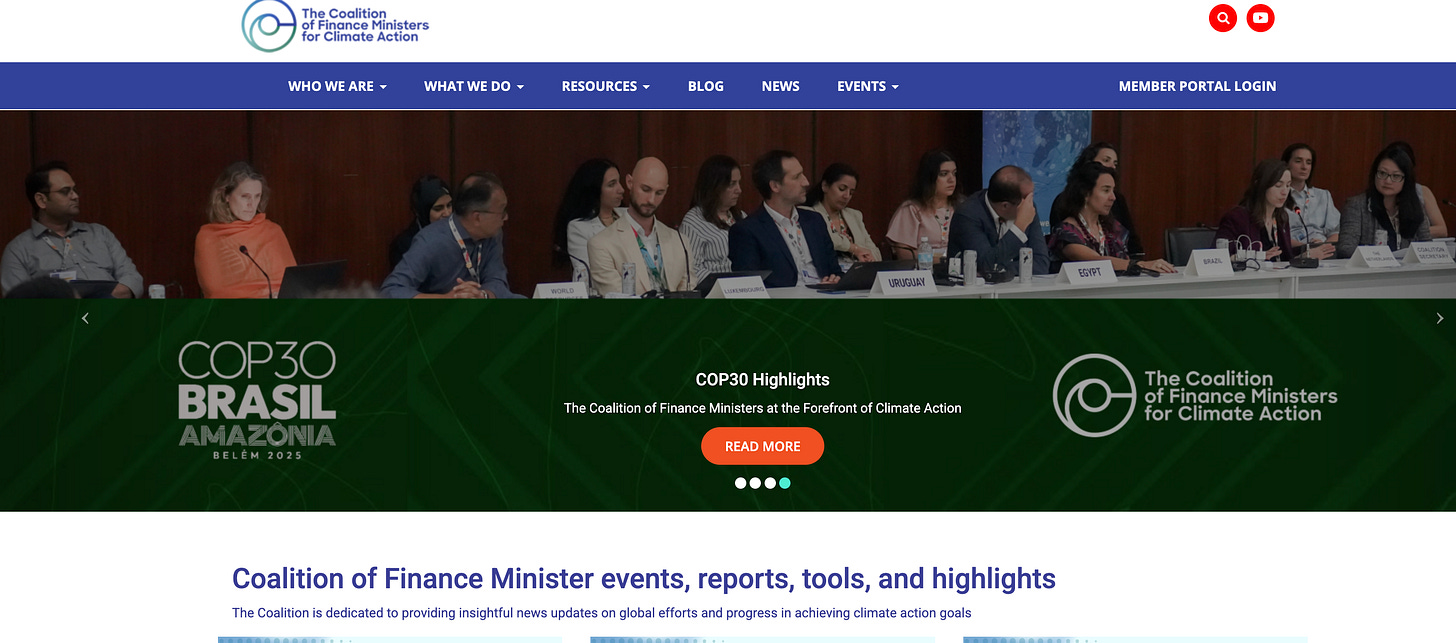Go to the BLOG page
Screen dimensions: 1456x643
706,86
